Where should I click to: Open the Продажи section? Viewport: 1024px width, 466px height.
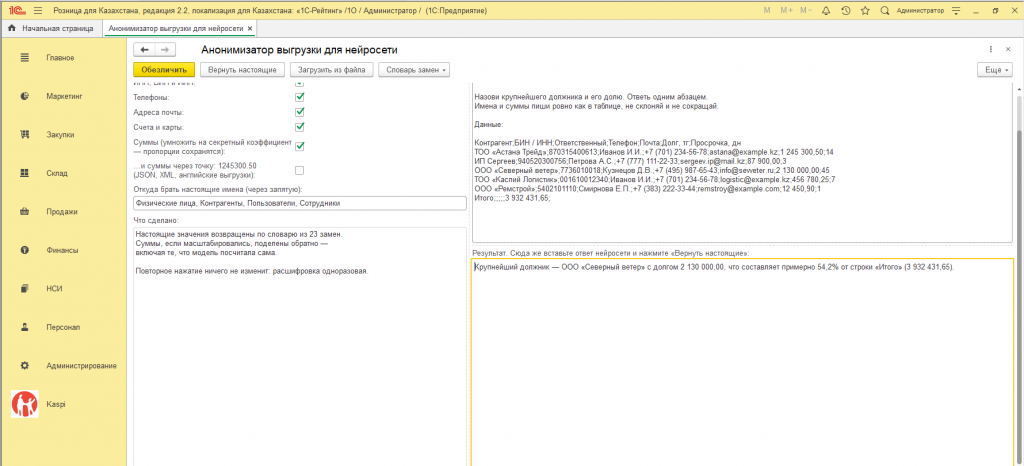62,211
